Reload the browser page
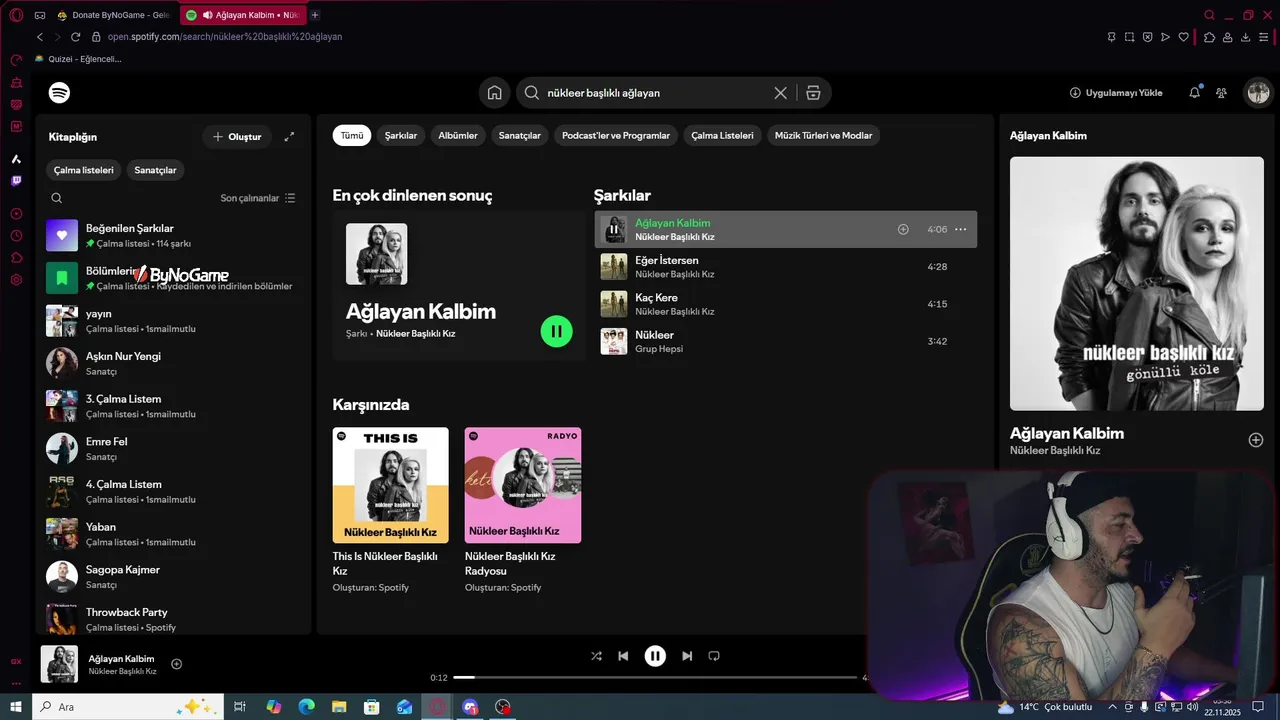 pos(75,37)
